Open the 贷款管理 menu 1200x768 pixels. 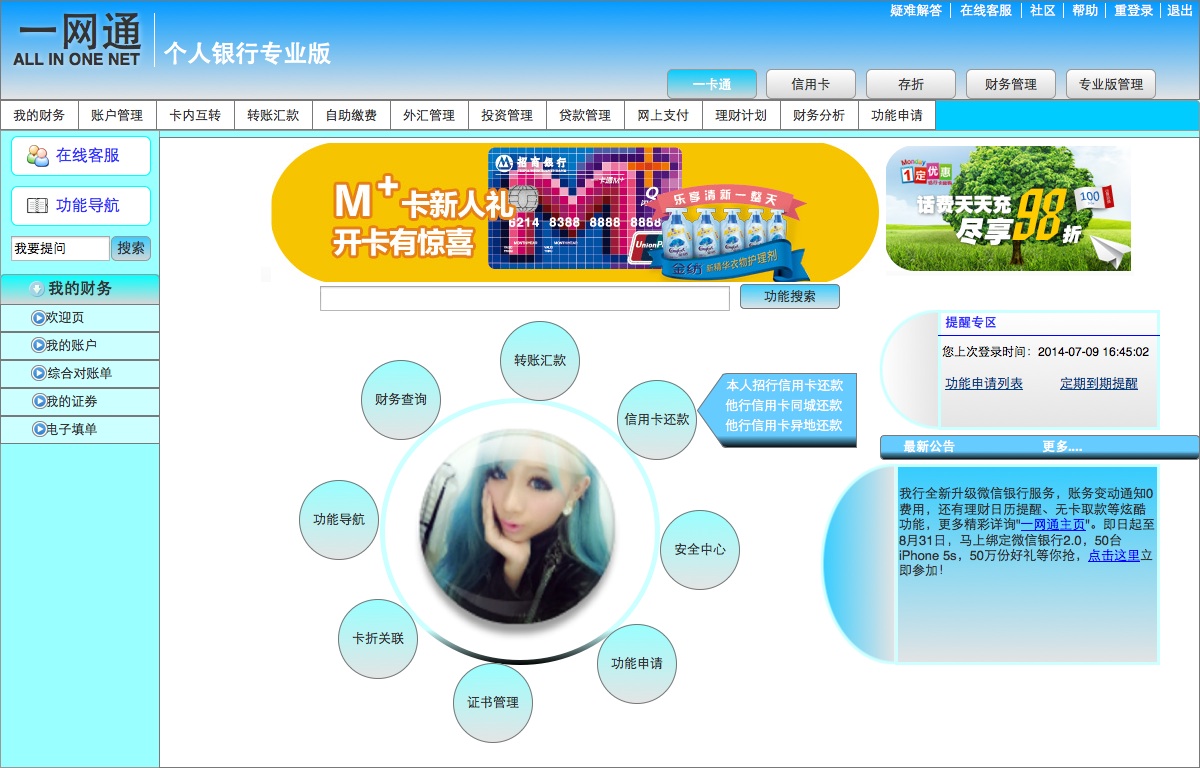tap(585, 115)
